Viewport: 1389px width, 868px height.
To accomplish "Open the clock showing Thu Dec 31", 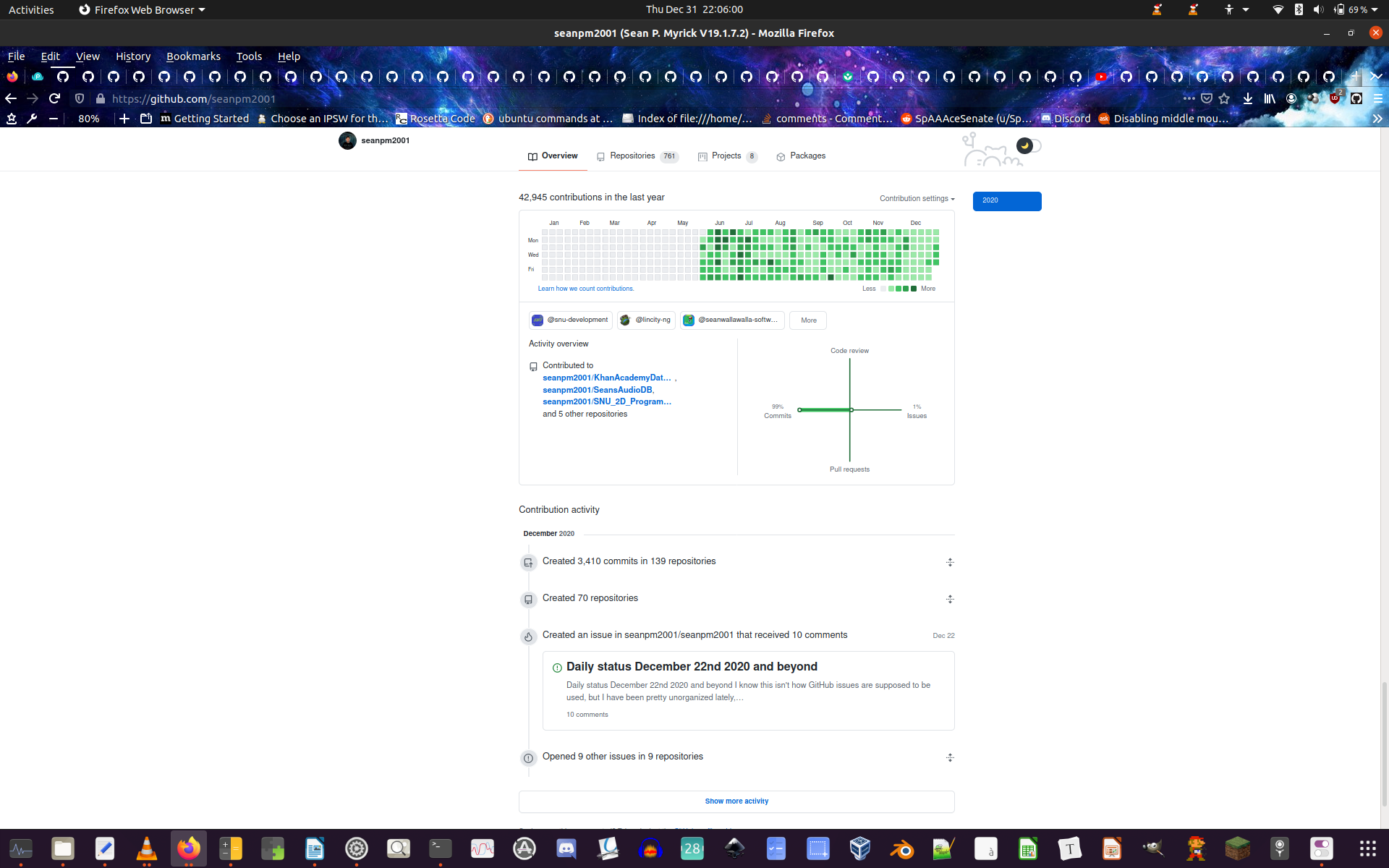I will click(x=694, y=9).
